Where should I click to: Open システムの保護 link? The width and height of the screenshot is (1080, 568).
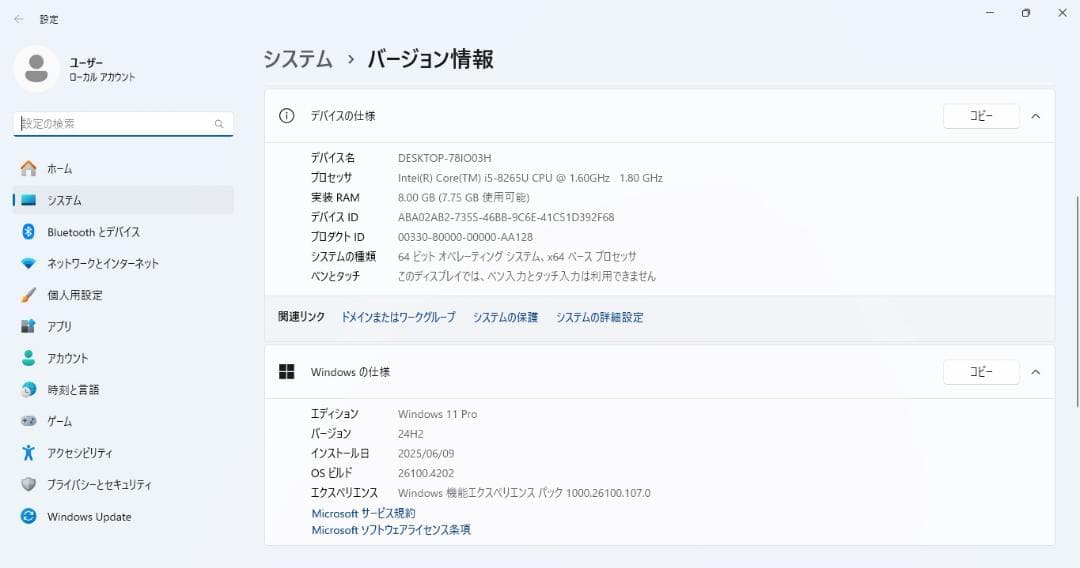point(505,317)
